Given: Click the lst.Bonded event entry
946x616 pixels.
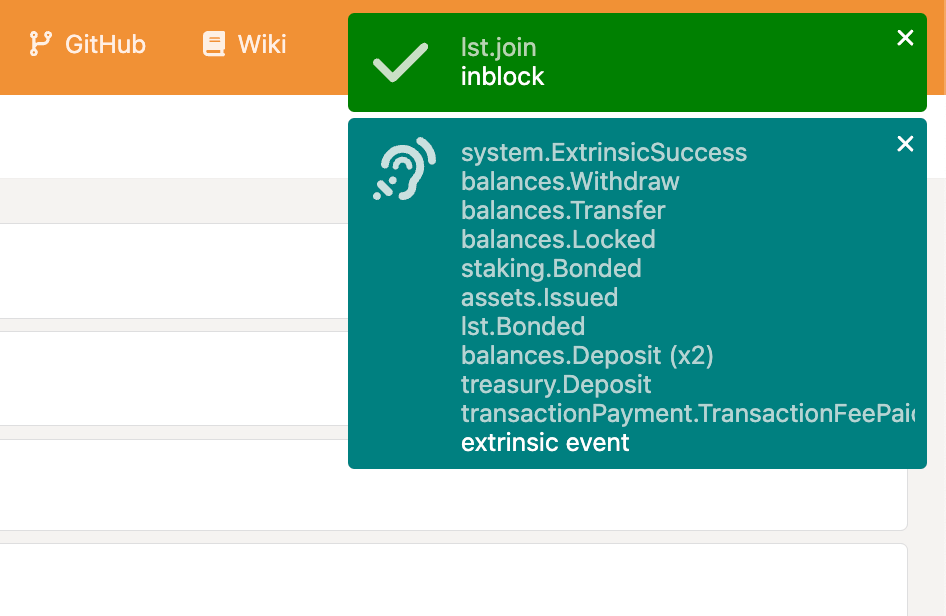Looking at the screenshot, I should 523,326.
